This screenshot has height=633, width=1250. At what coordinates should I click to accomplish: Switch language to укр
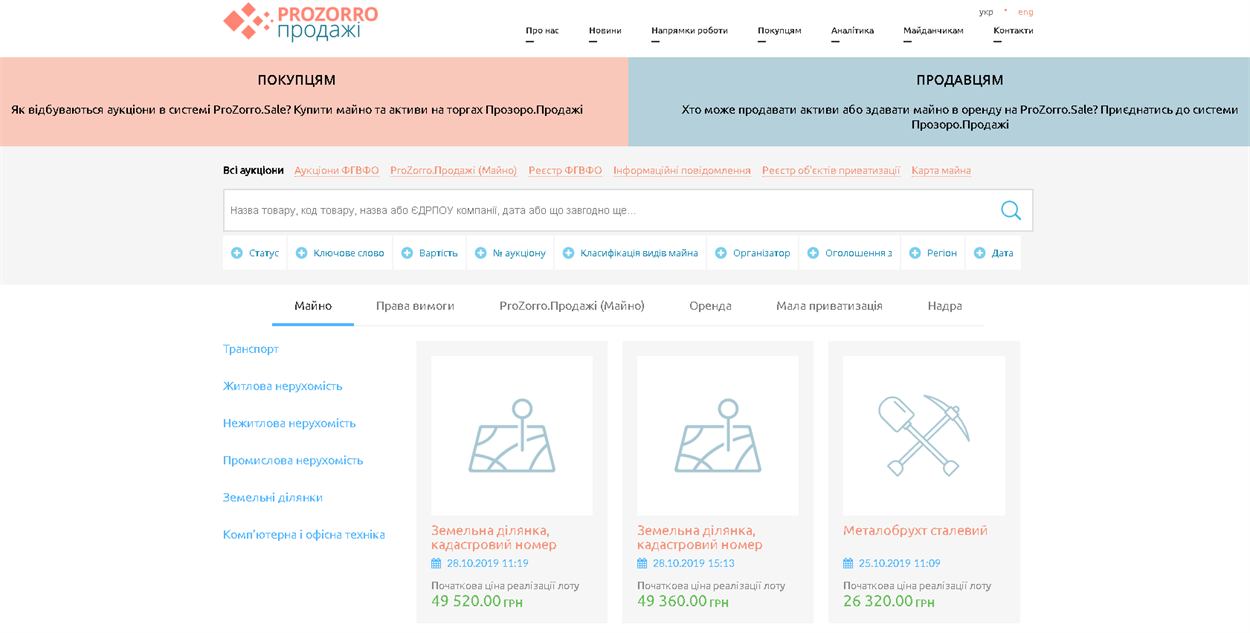point(986,12)
